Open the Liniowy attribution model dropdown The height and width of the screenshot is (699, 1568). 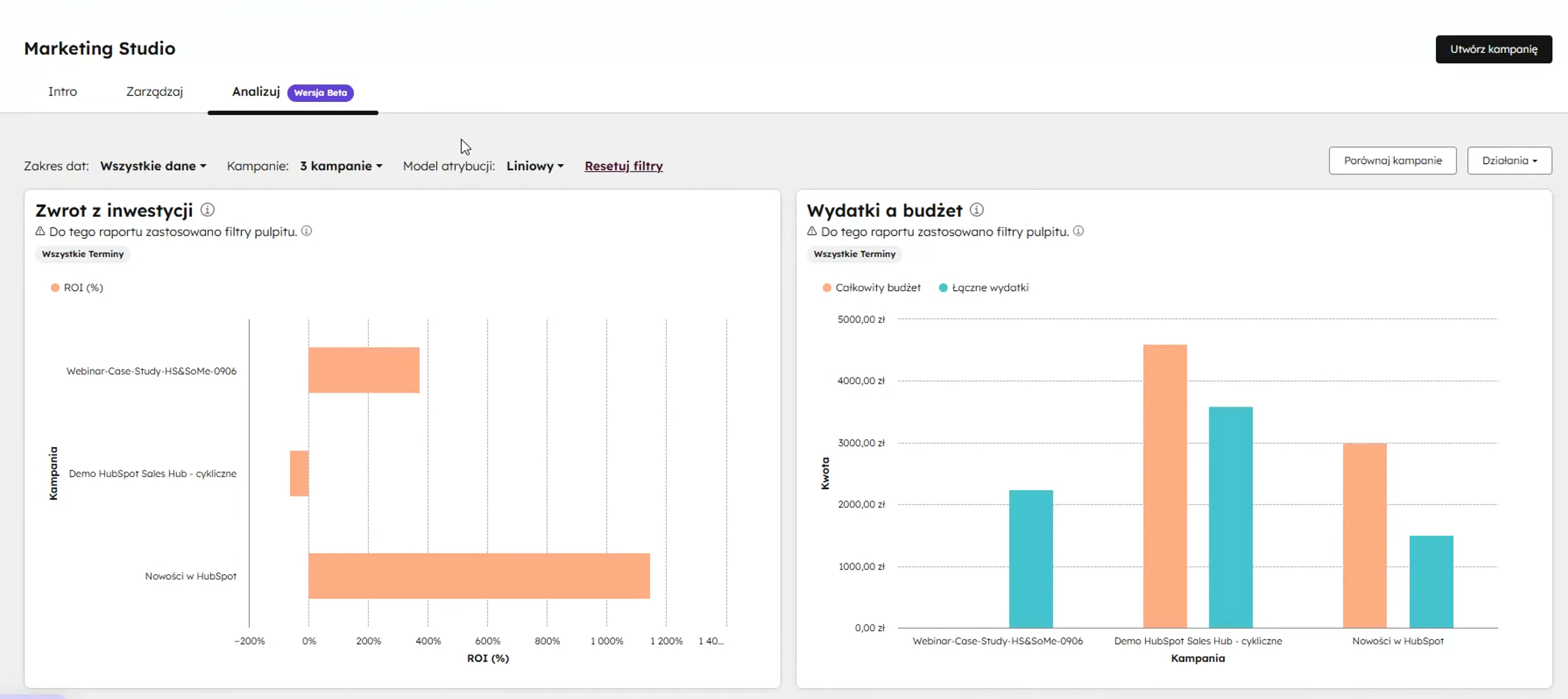coord(535,166)
